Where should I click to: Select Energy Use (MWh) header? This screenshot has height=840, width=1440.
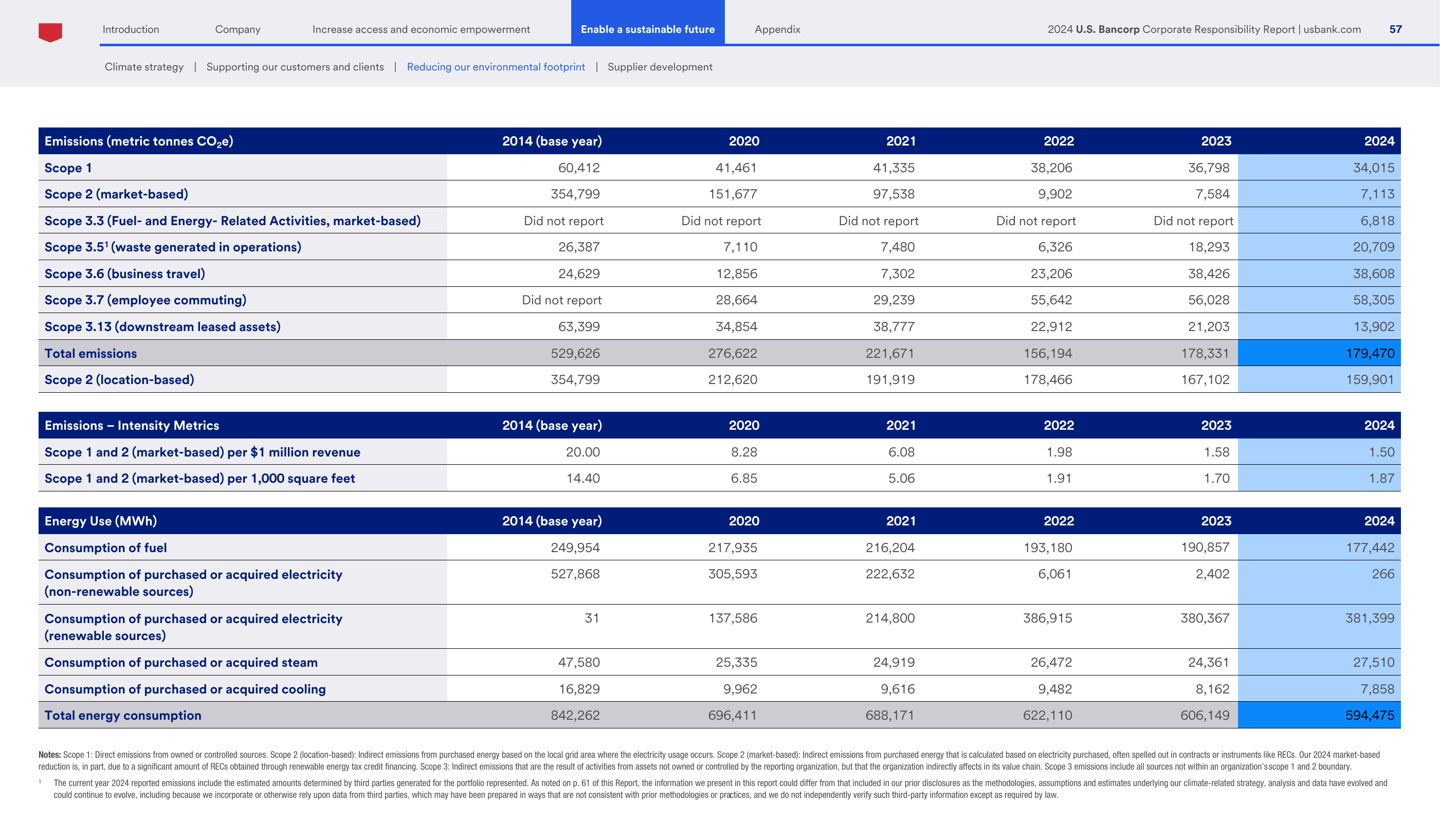pyautogui.click(x=101, y=521)
